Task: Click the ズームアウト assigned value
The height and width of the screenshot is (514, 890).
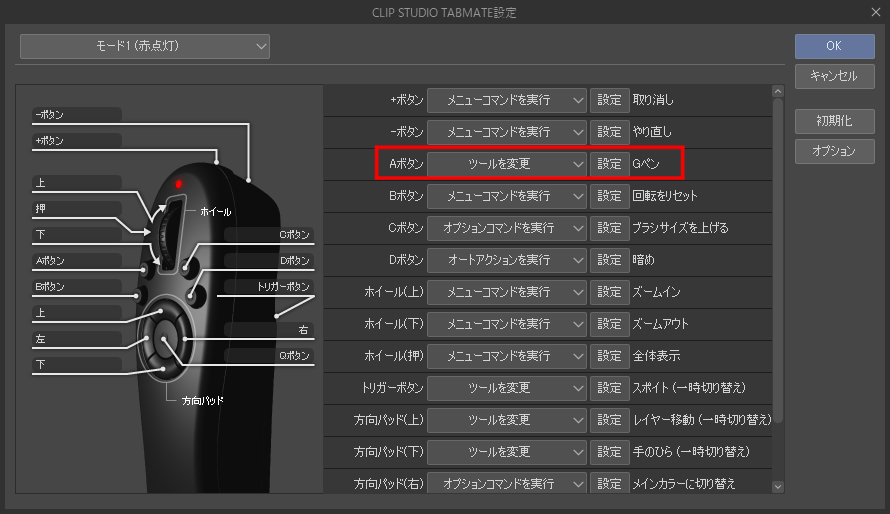Action: coord(660,324)
